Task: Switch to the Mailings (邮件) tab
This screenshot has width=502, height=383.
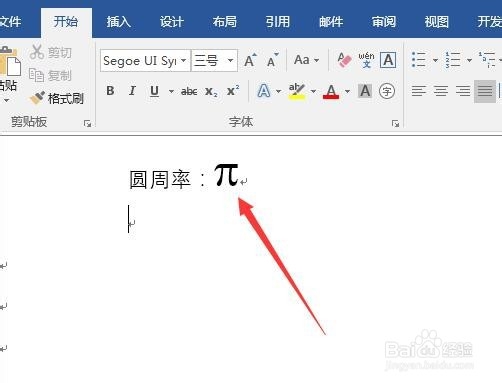Action: (331, 22)
